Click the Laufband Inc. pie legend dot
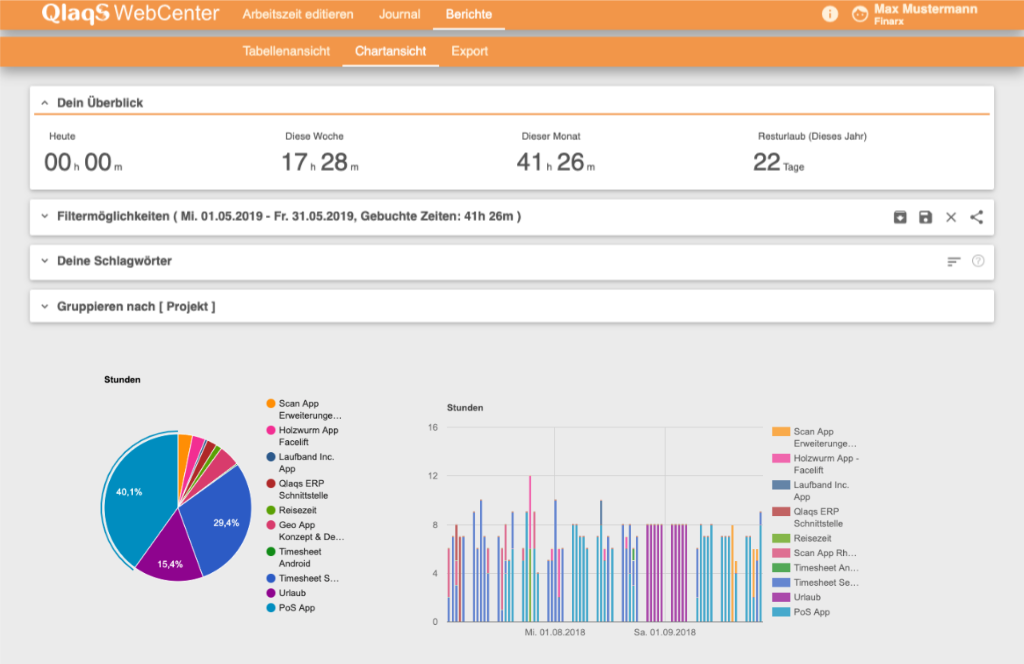The height and width of the screenshot is (664, 1024). [x=270, y=457]
